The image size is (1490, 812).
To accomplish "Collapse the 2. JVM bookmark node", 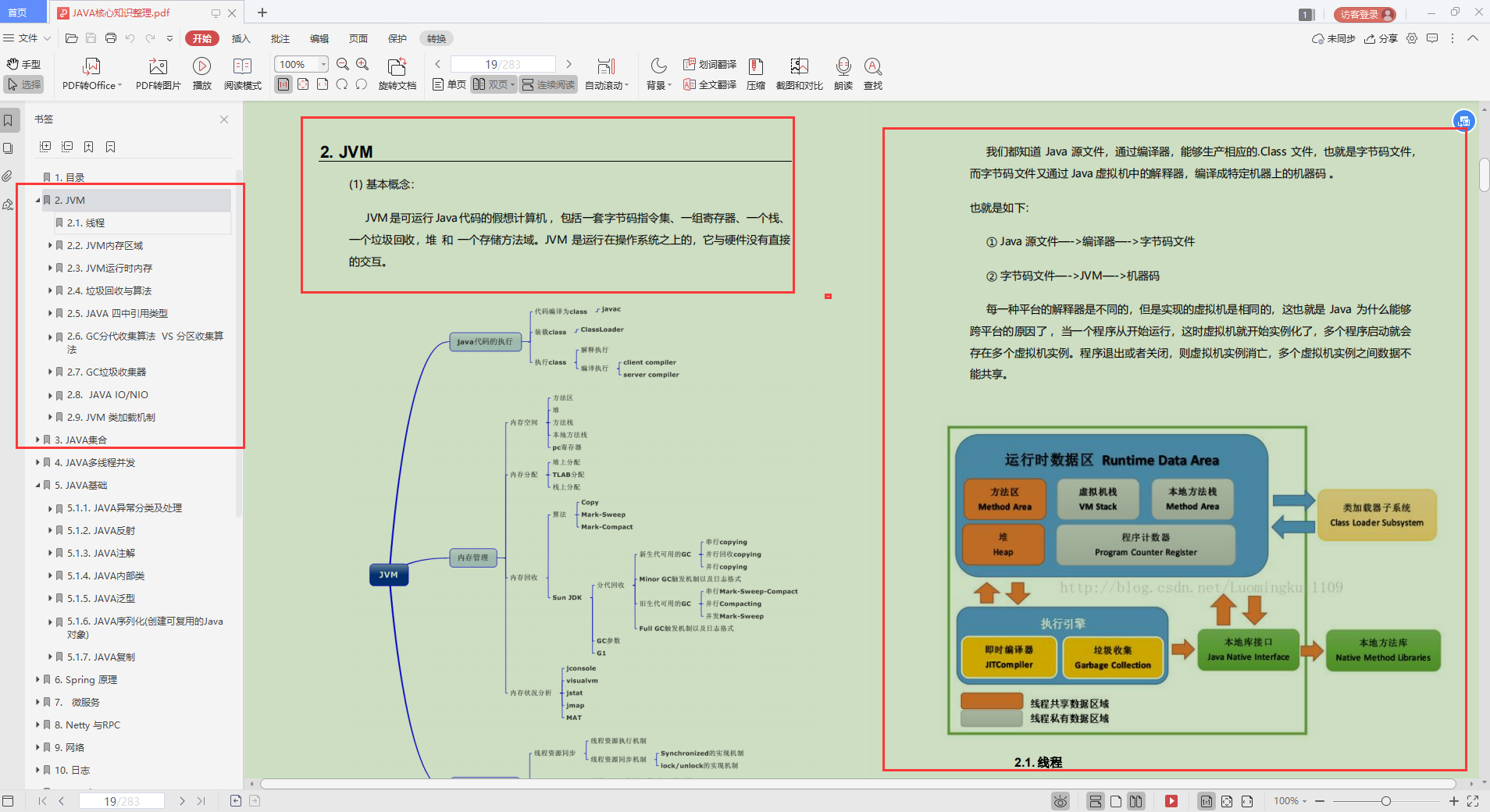I will pyautogui.click(x=37, y=200).
